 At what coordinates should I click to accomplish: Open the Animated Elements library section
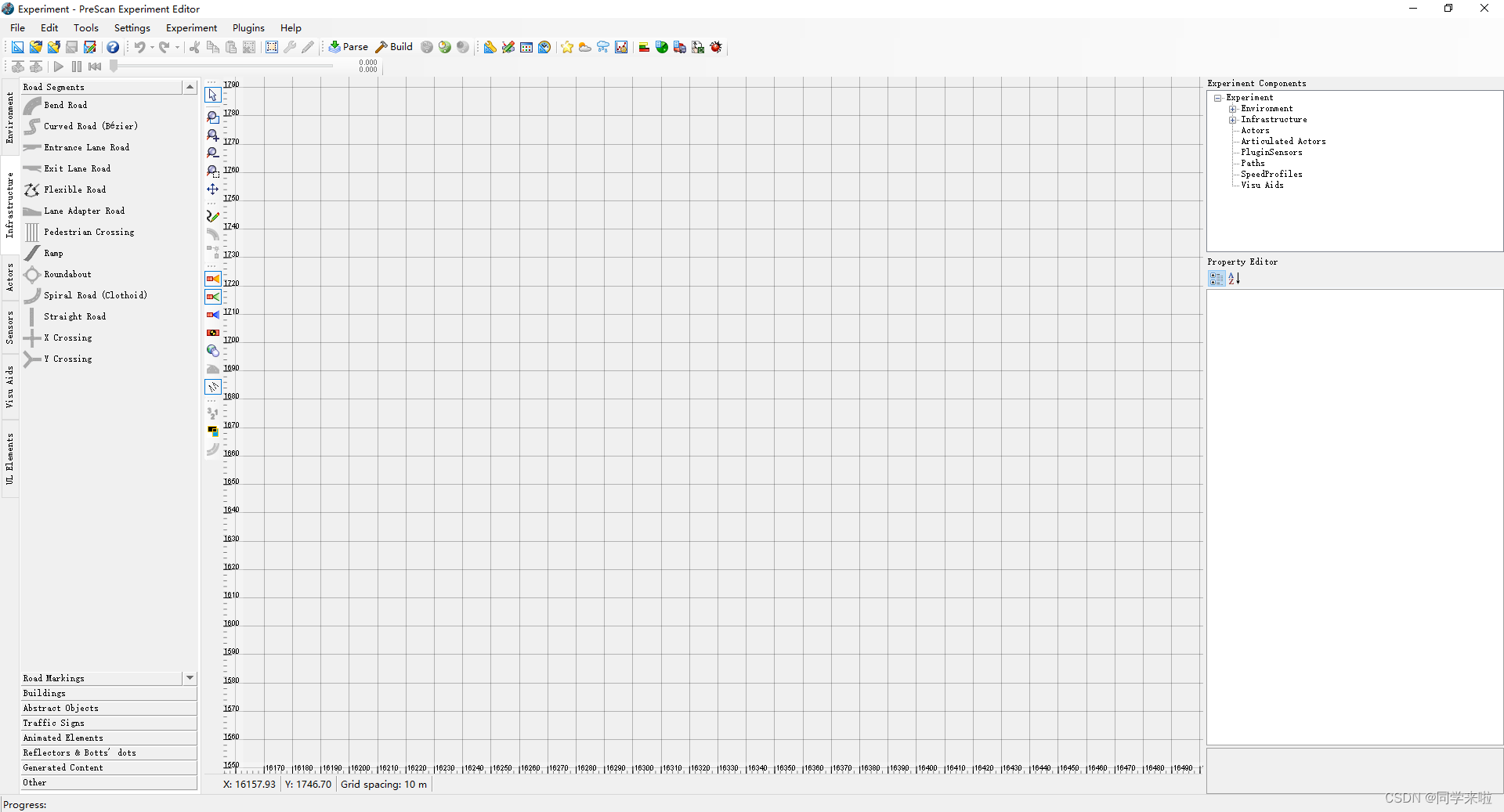[x=109, y=738]
